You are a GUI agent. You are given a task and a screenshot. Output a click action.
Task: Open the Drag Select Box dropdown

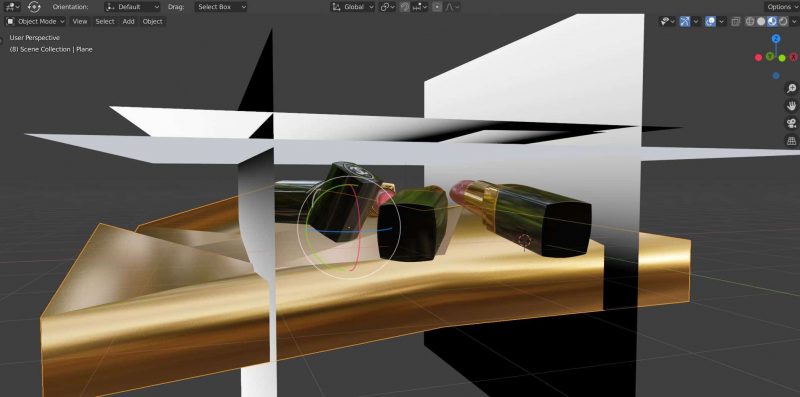tap(221, 7)
